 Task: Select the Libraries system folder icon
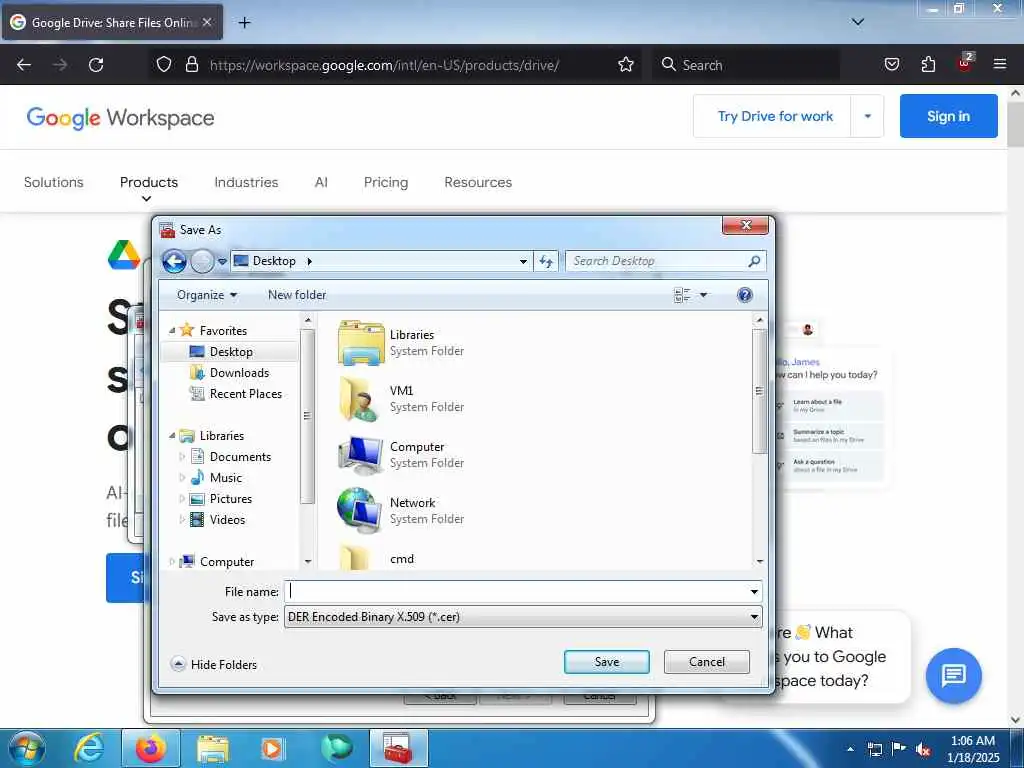tap(360, 343)
